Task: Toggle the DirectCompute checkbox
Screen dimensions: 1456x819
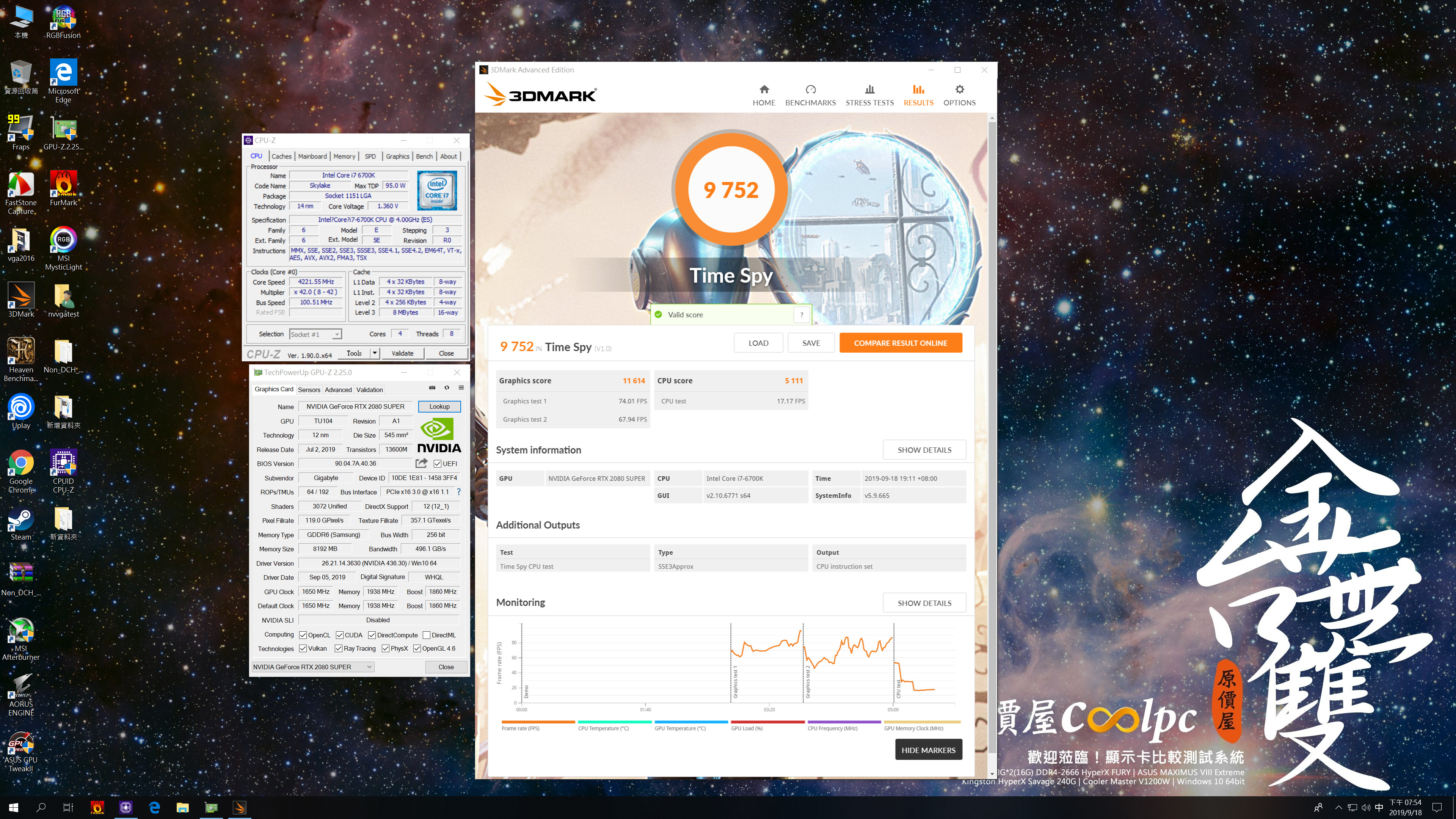Action: [x=372, y=635]
